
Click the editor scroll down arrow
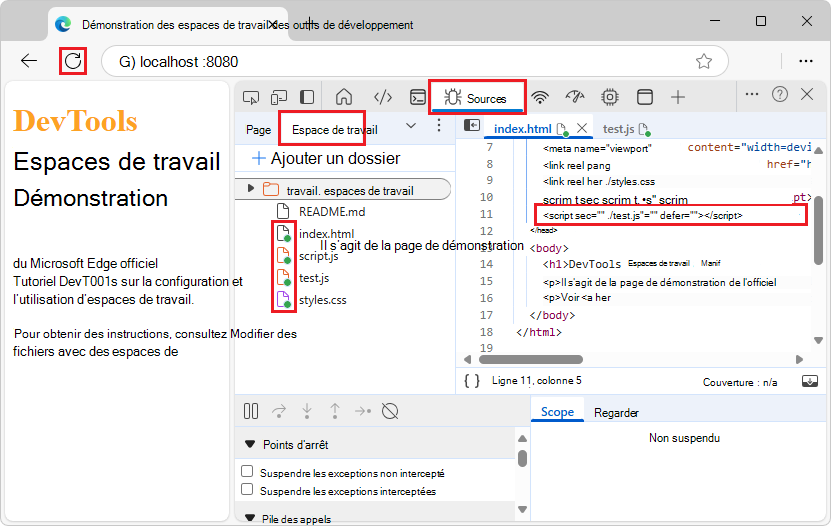(818, 341)
